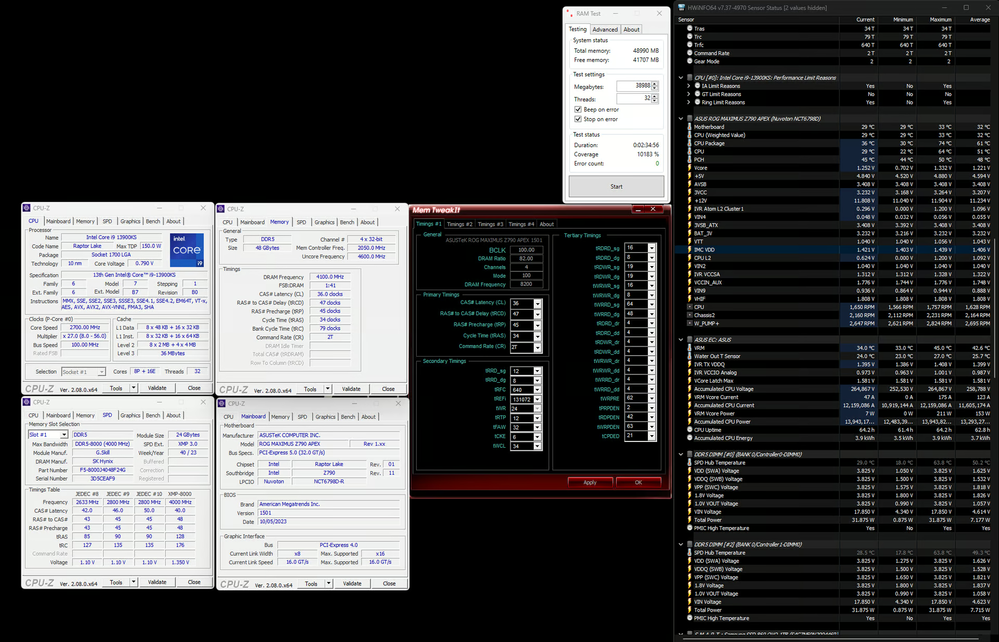Image resolution: width=999 pixels, height=642 pixels.
Task: Click clock icon next to Trfc row
Action: (x=689, y=45)
